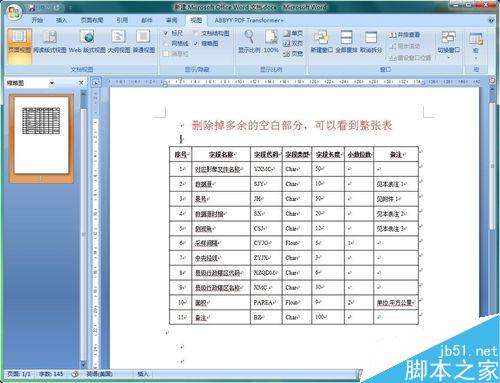The width and height of the screenshot is (500, 383).
Task: Click the Redo icon in quick access toolbar
Action: (56, 7)
